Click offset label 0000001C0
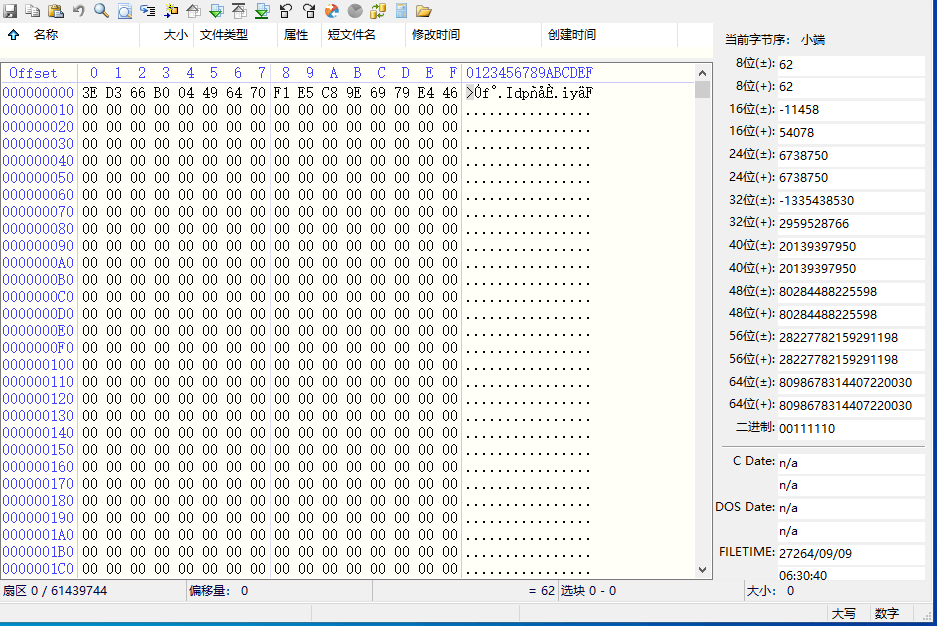This screenshot has width=937, height=626. point(38,569)
